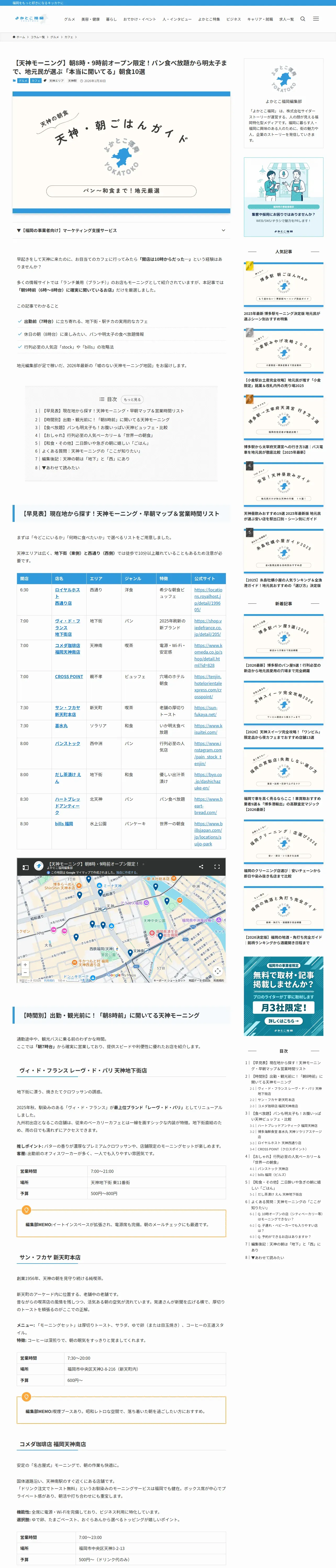336x1568 pixels.
Task: Open the 天神スイーツ完全攻略 new article thumbnail
Action: (x=284, y=702)
